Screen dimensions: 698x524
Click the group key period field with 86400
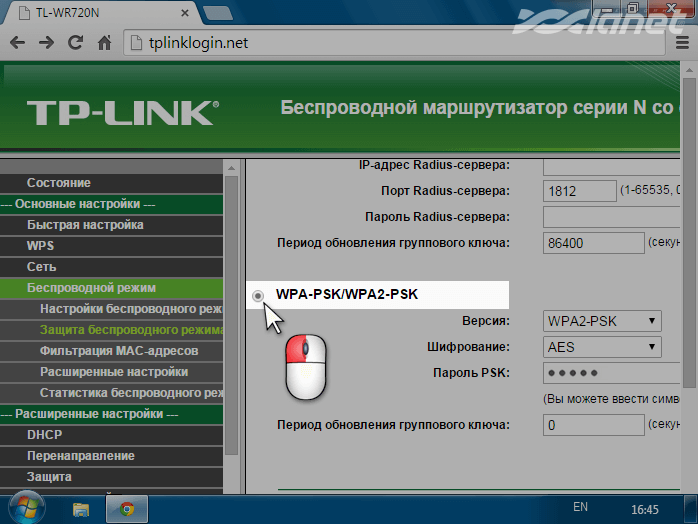pos(593,243)
